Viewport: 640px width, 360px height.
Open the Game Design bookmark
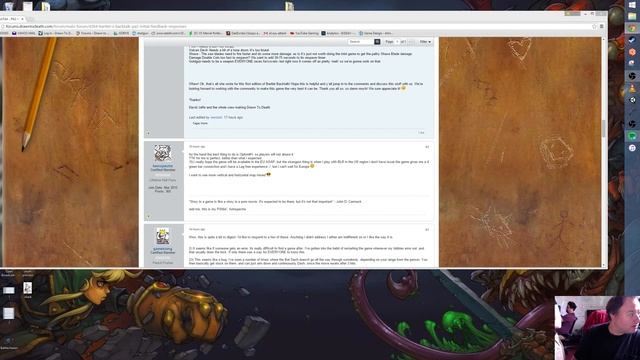(x=376, y=33)
